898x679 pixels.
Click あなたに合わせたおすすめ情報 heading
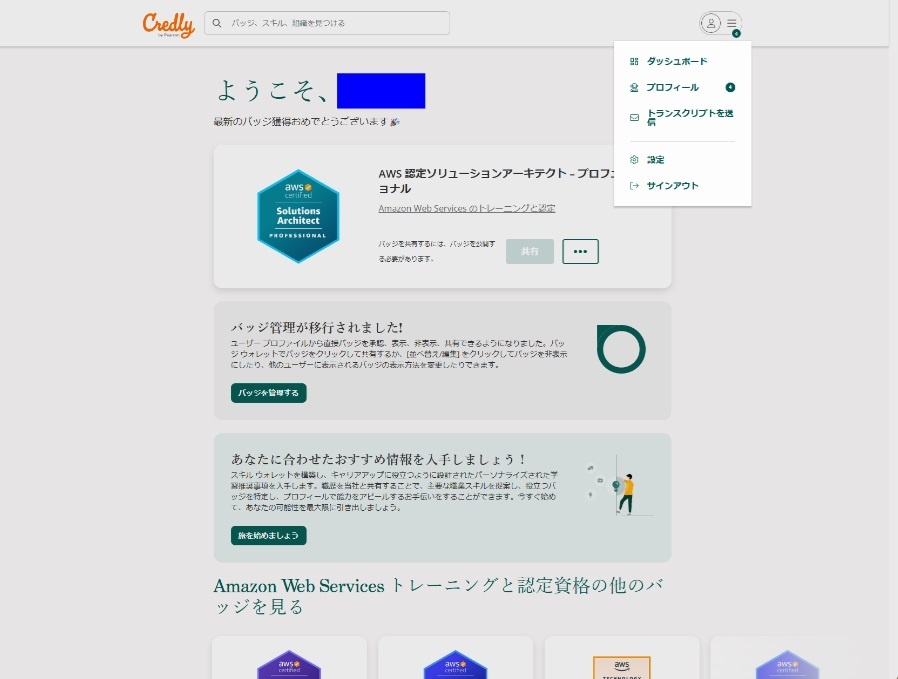pyautogui.click(x=378, y=459)
